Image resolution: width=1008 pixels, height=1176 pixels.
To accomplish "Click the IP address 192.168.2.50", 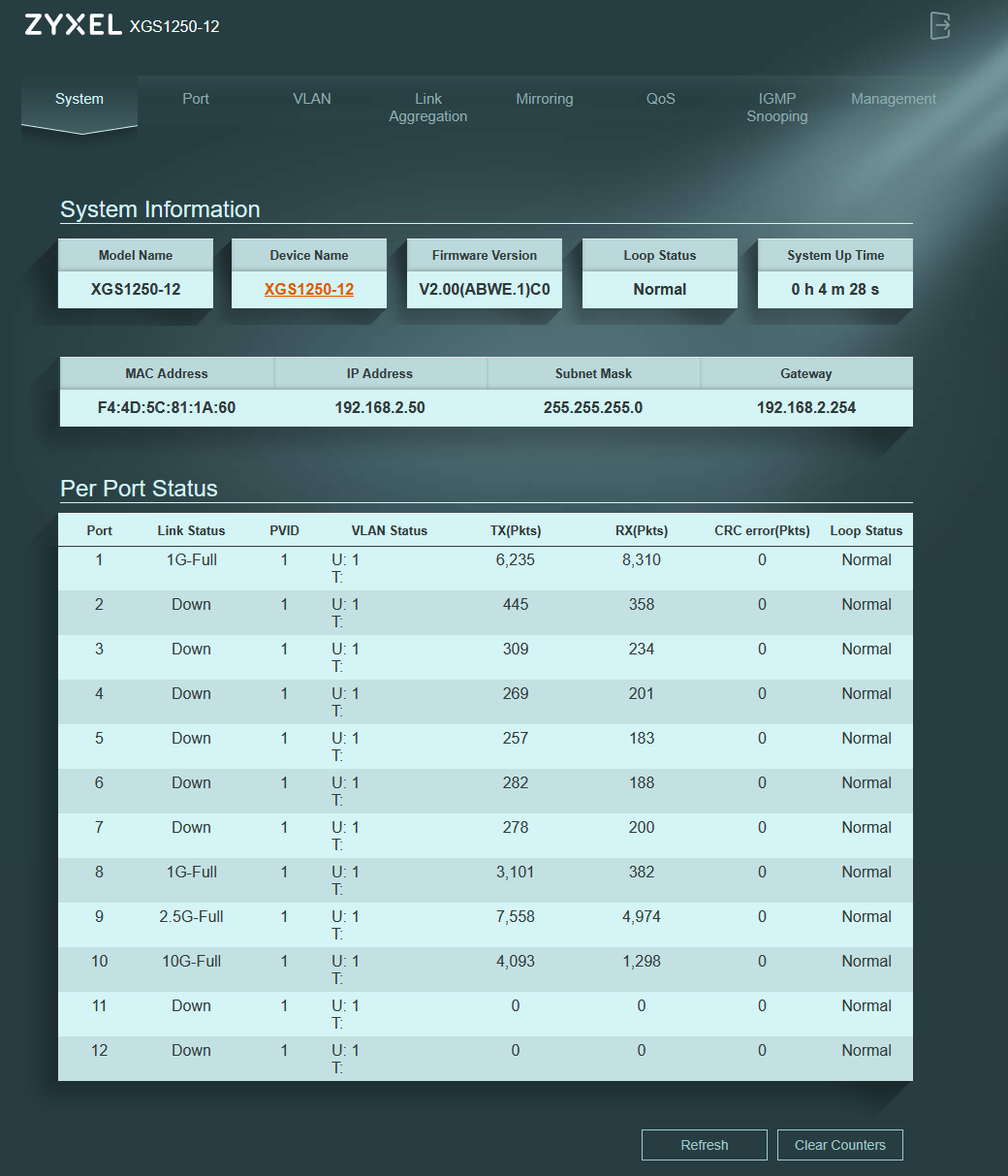I will point(380,407).
